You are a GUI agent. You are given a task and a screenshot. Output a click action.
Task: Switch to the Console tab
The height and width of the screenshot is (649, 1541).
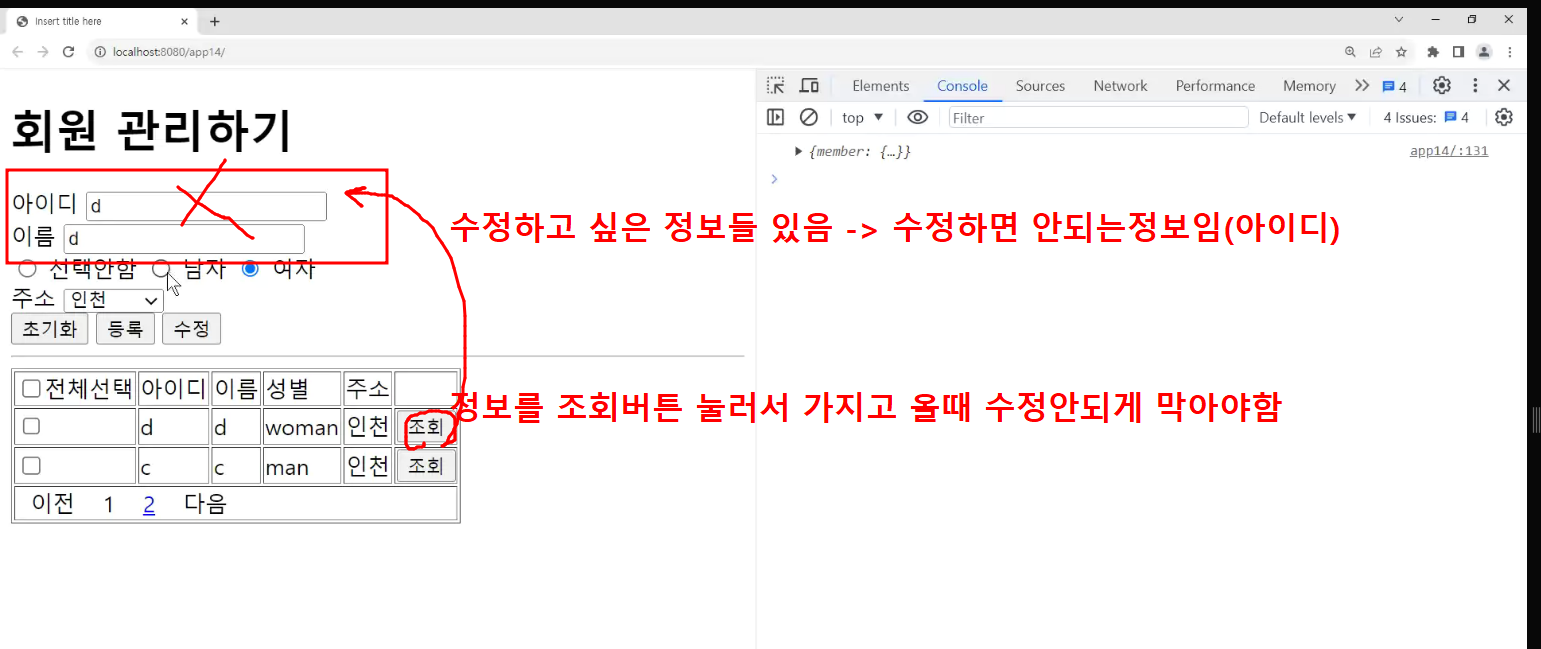tap(962, 86)
